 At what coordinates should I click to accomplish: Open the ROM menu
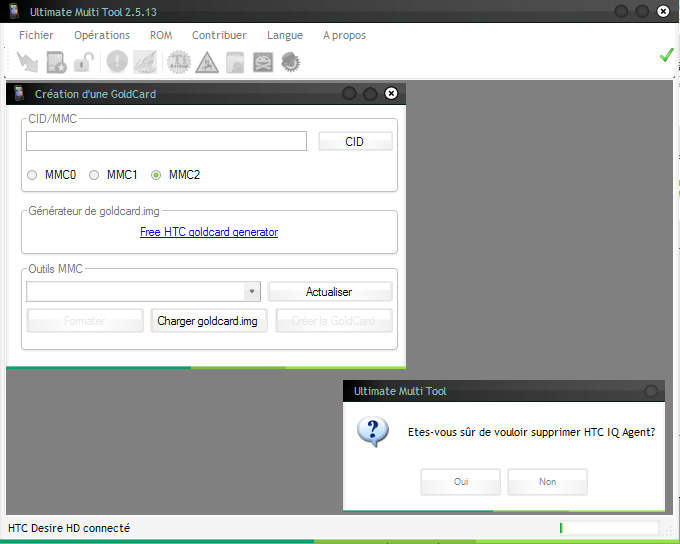pyautogui.click(x=161, y=35)
